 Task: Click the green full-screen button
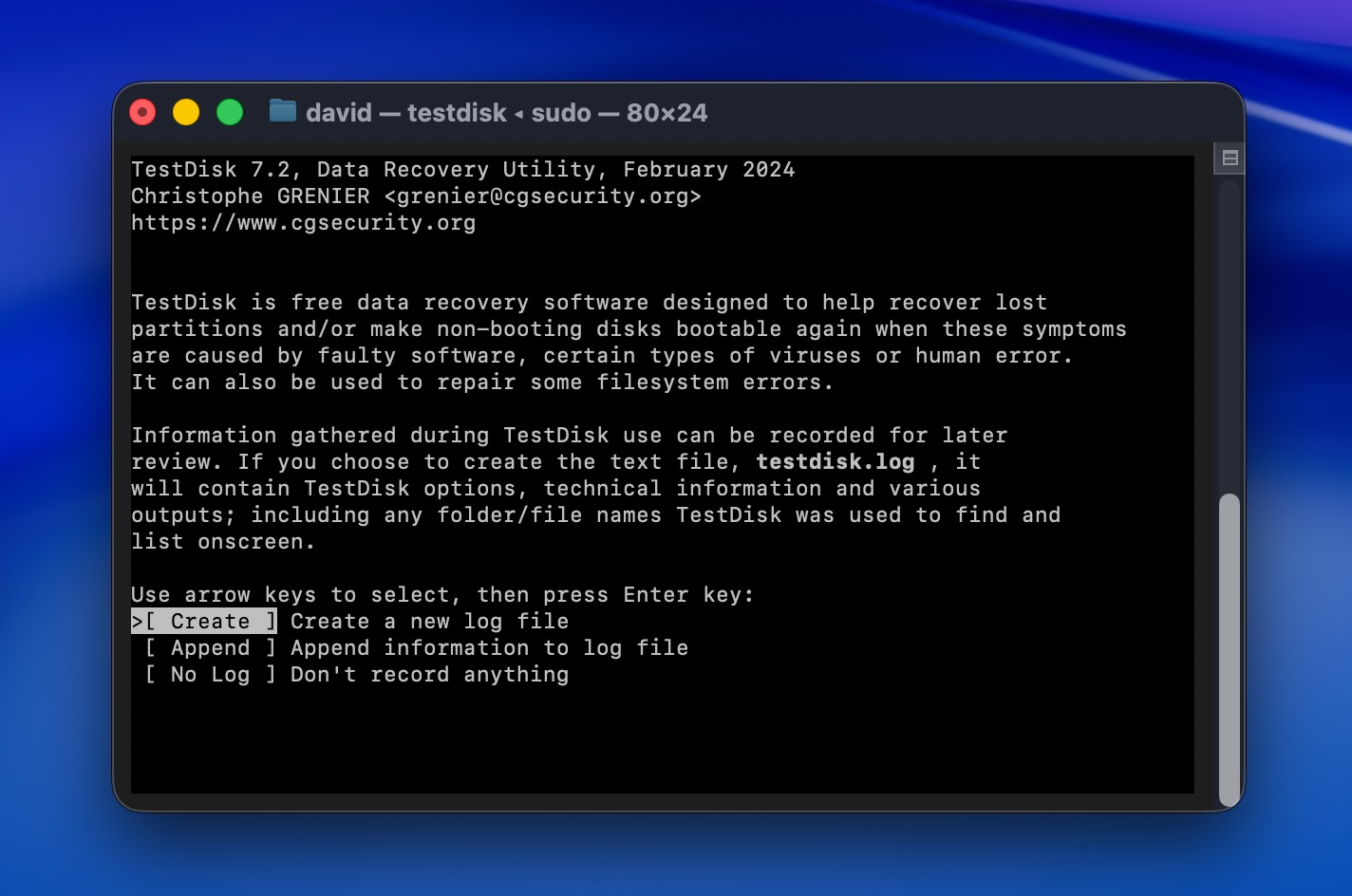point(229,112)
